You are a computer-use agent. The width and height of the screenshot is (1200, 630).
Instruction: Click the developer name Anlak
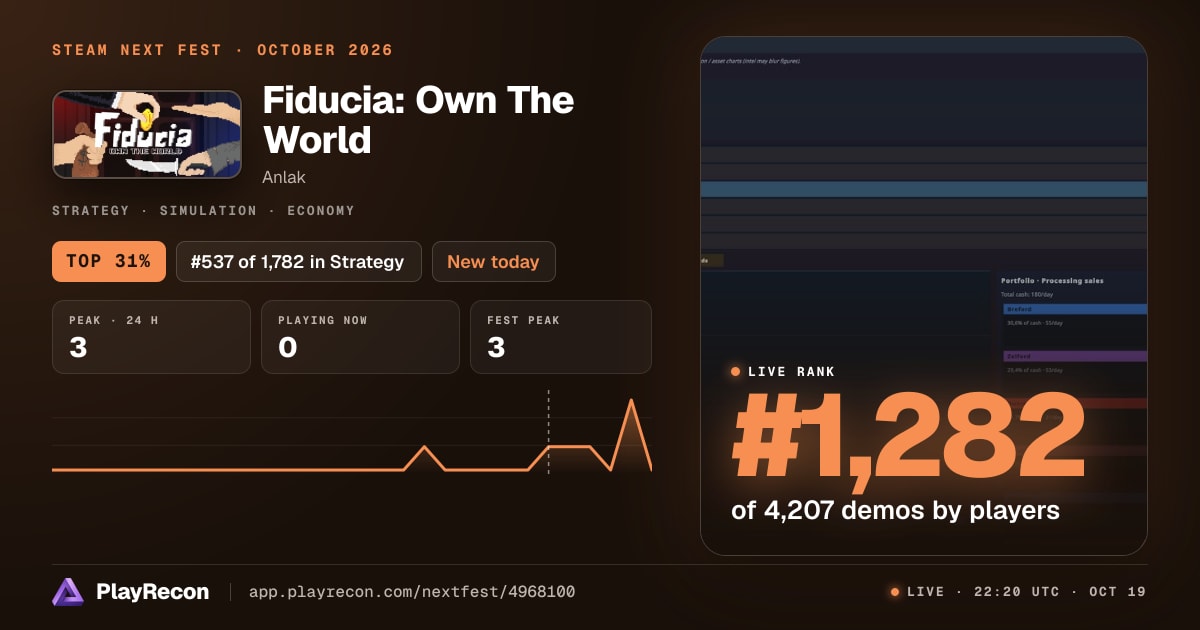pyautogui.click(x=284, y=177)
